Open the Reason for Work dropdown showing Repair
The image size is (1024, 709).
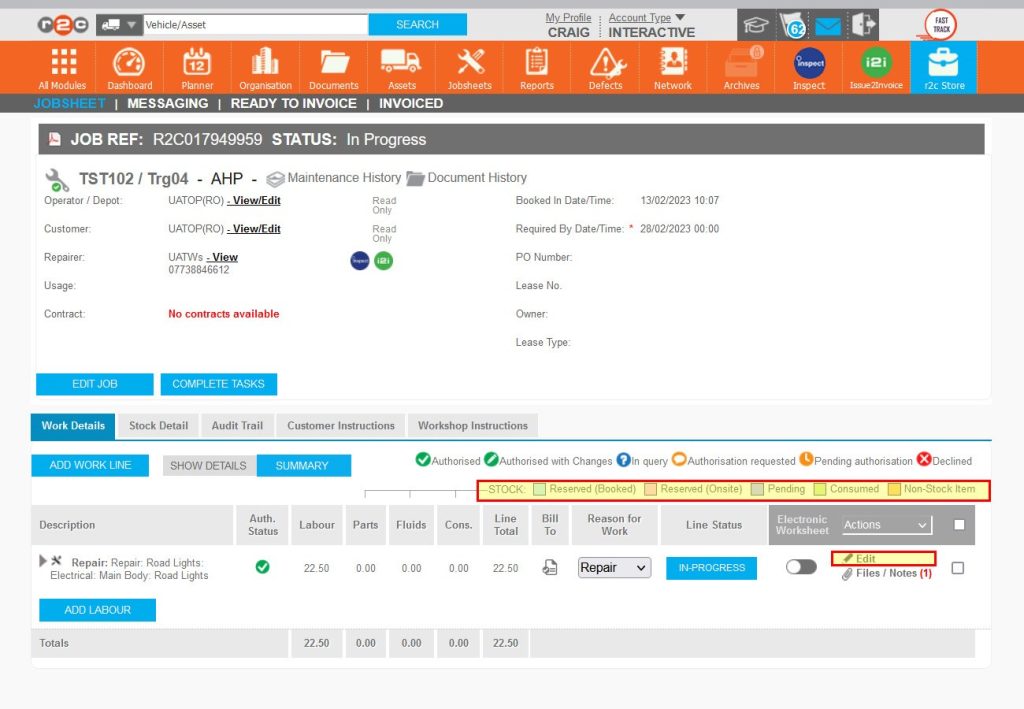coord(613,567)
